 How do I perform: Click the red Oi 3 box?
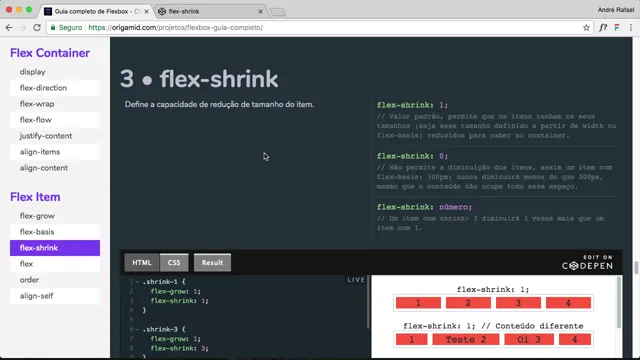(529, 340)
